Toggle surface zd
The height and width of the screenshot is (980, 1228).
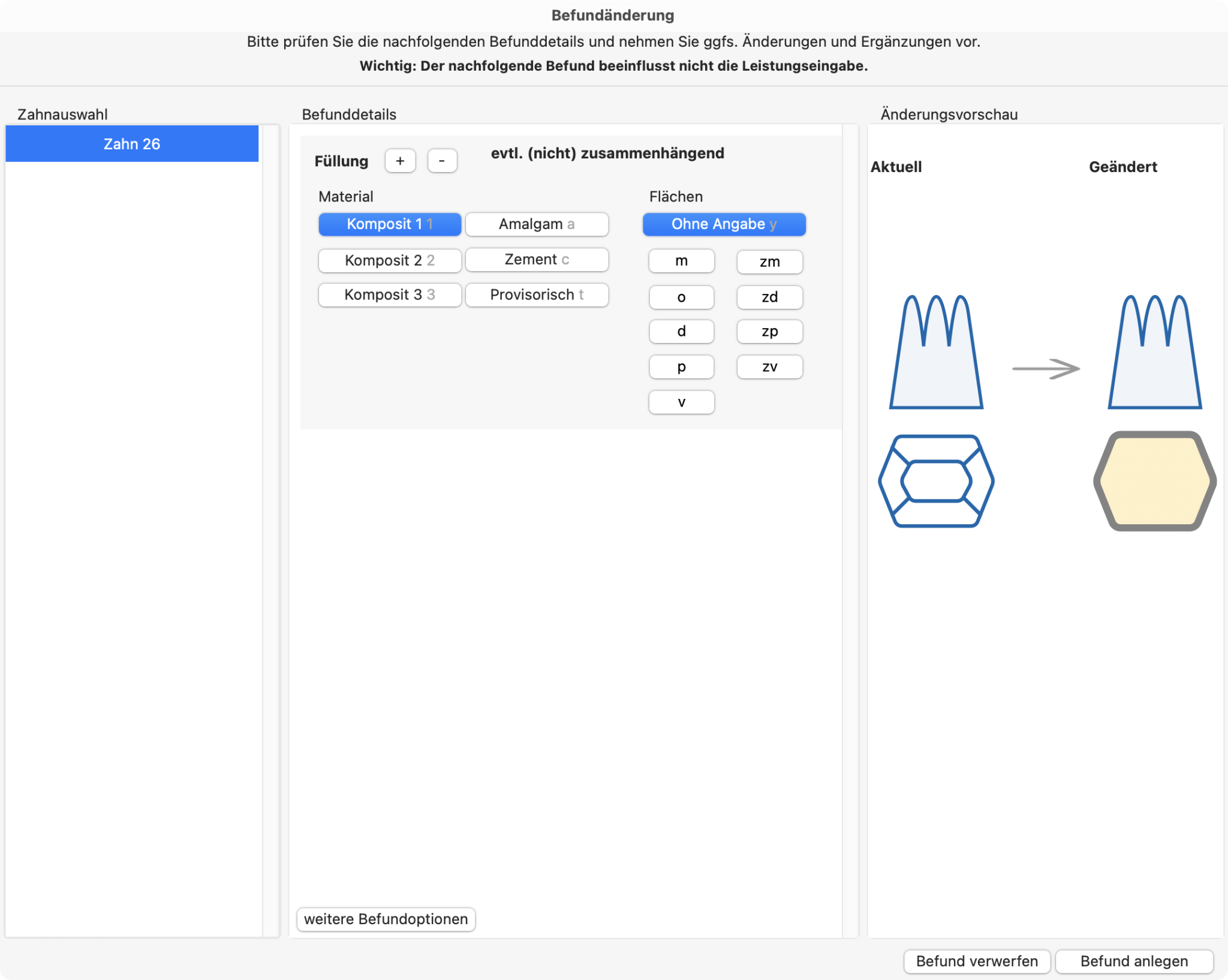(769, 297)
